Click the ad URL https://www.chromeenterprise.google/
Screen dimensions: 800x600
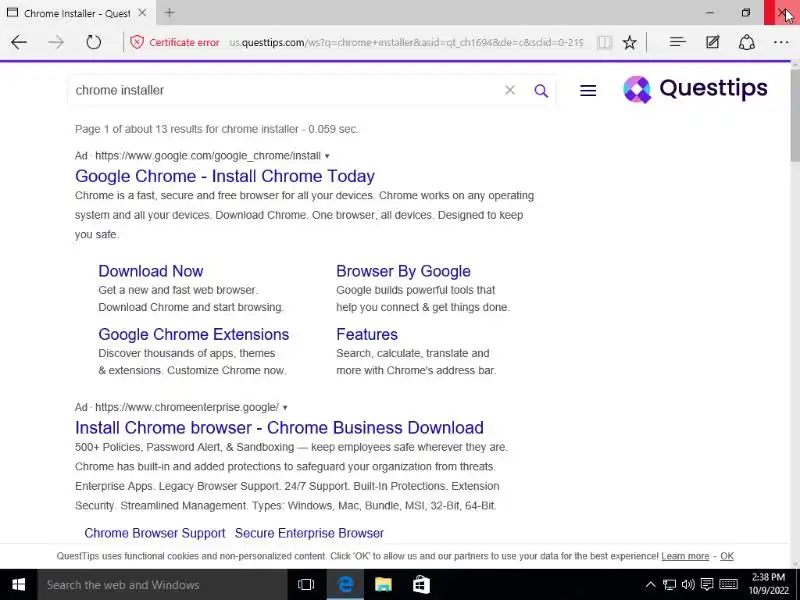(187, 407)
